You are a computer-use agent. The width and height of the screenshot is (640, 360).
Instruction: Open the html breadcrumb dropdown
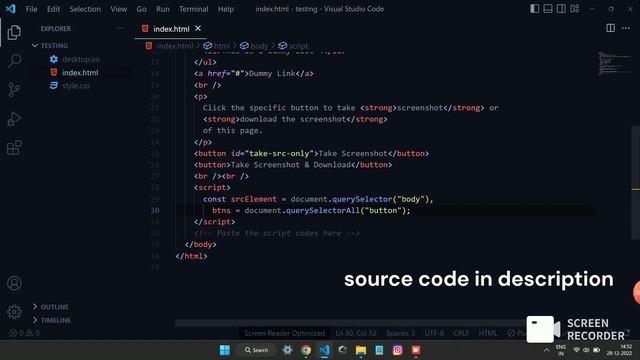(x=217, y=46)
